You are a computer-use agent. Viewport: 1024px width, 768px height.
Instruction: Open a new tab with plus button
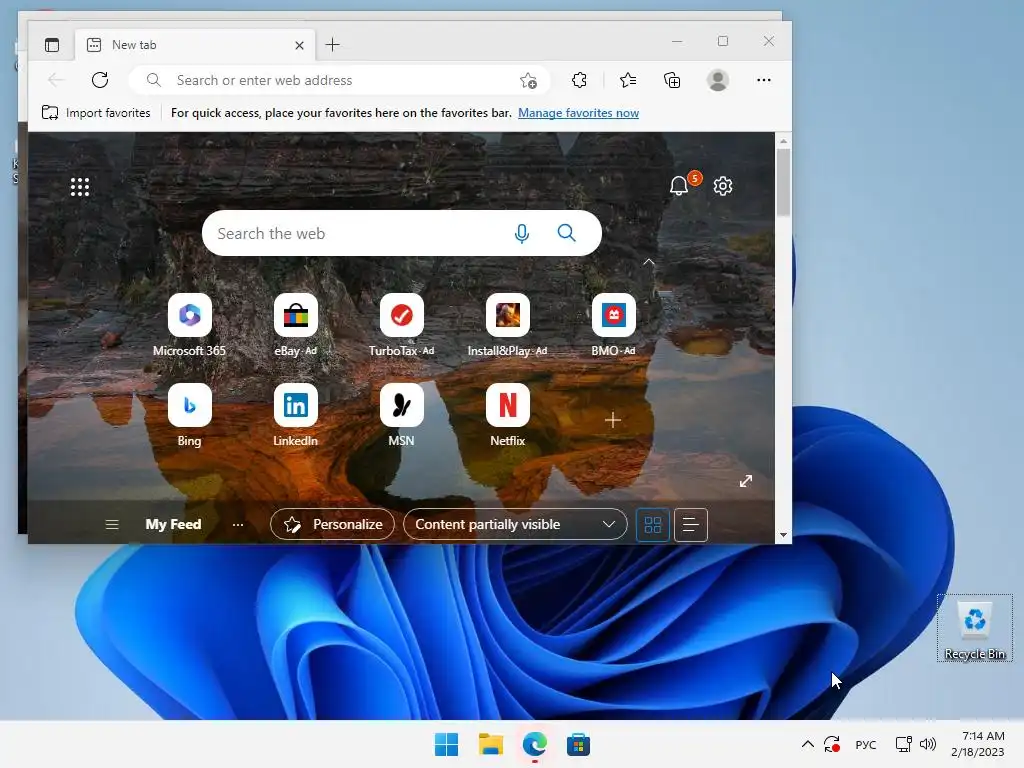332,44
